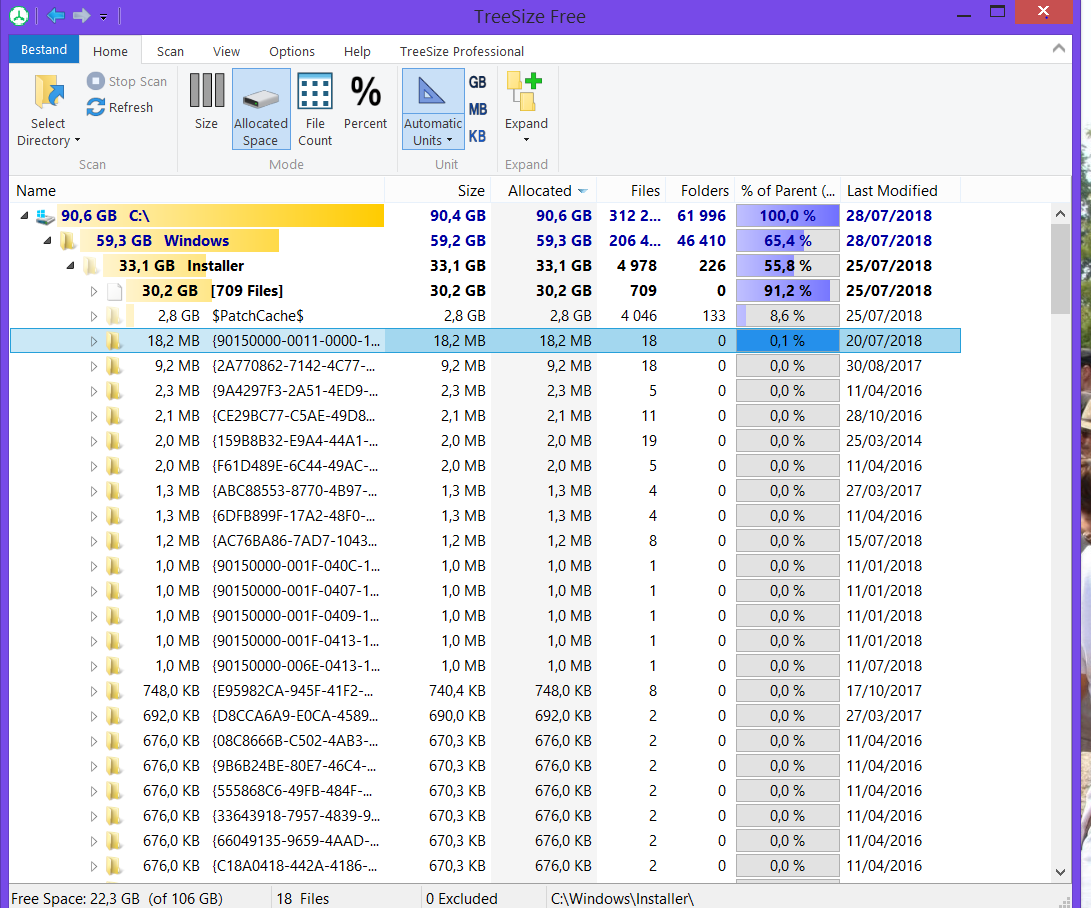Click the C:\ drive icon

45,216
